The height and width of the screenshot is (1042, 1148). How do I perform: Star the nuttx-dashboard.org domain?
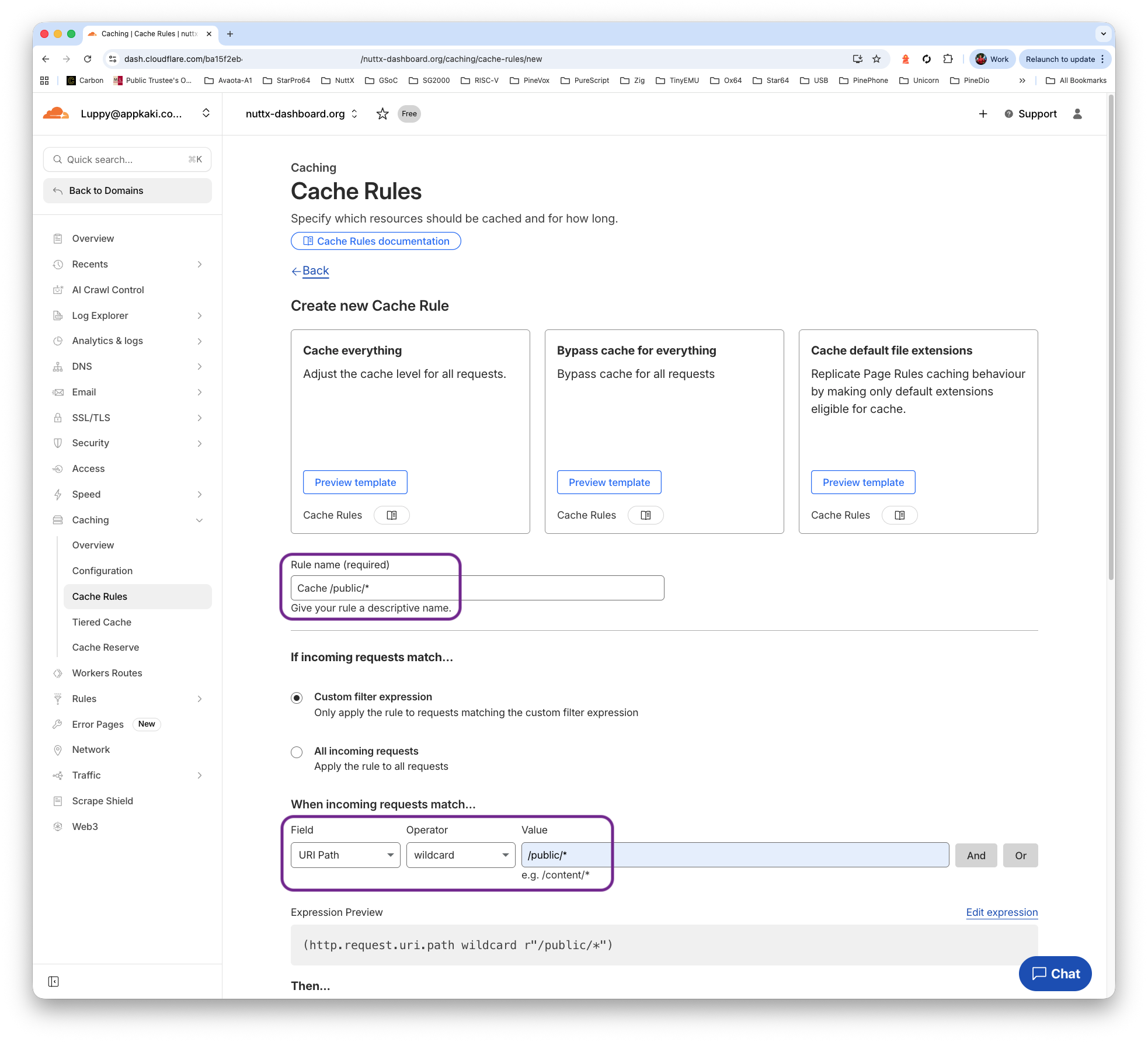point(382,113)
